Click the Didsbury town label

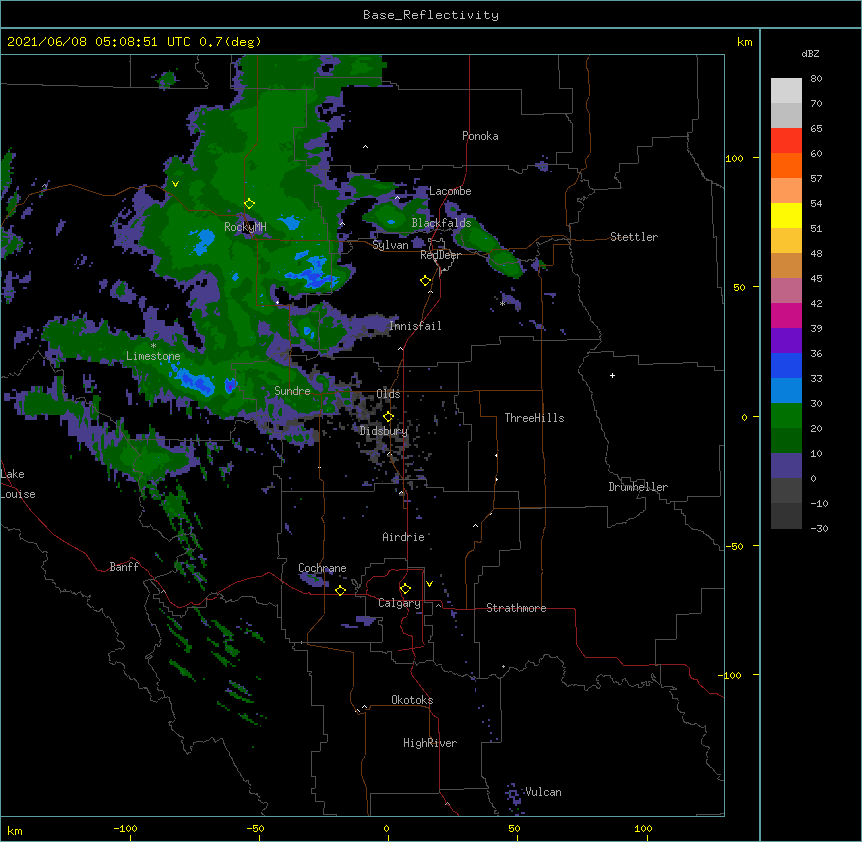[384, 431]
